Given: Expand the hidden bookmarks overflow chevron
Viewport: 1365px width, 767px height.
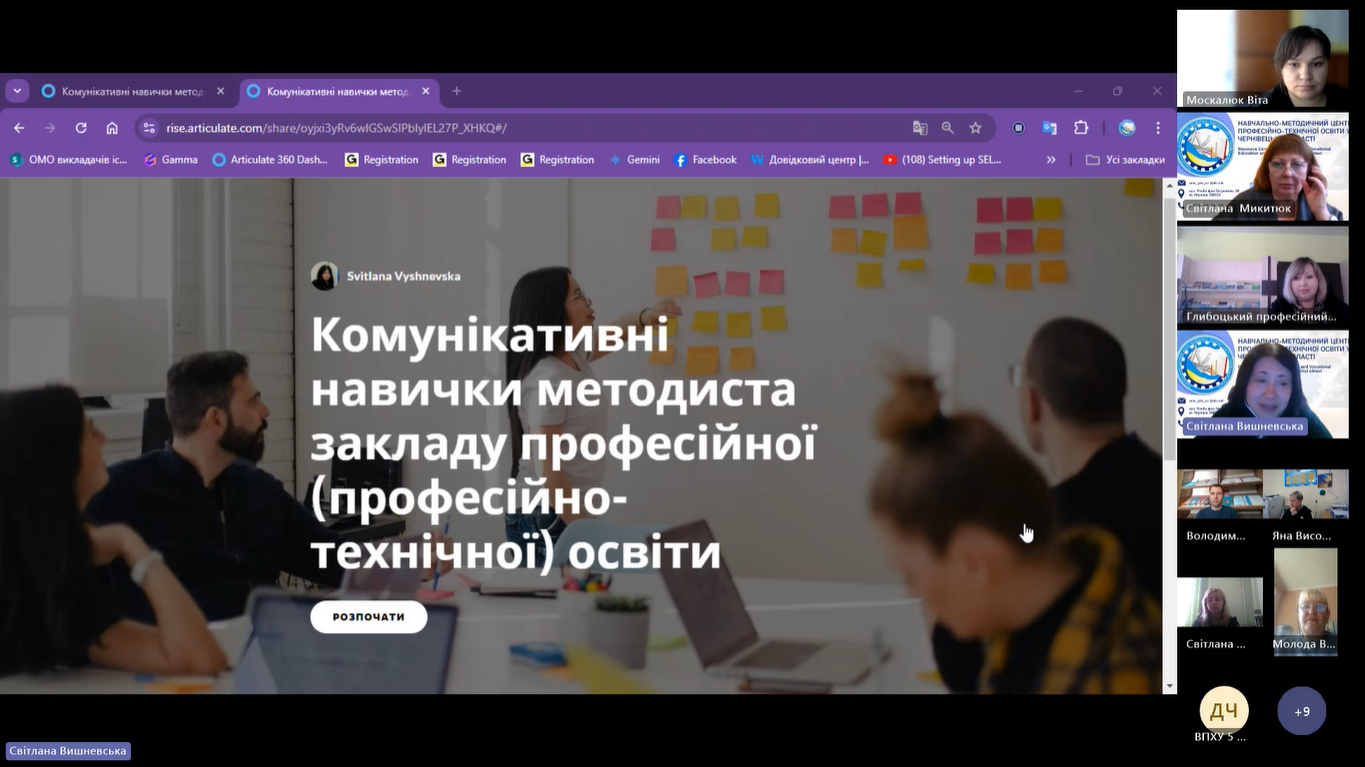Looking at the screenshot, I should [1051, 160].
